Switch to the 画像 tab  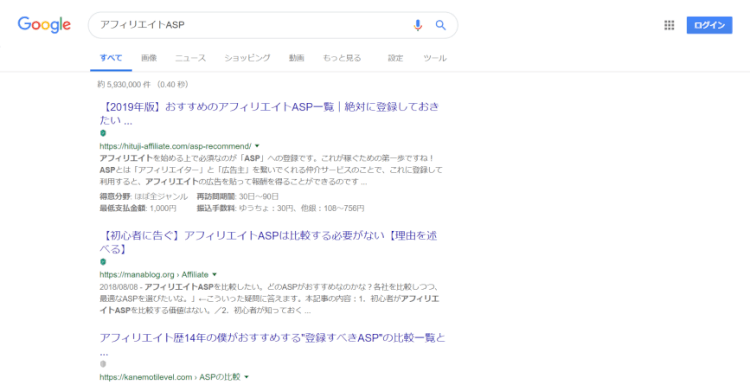(x=149, y=58)
